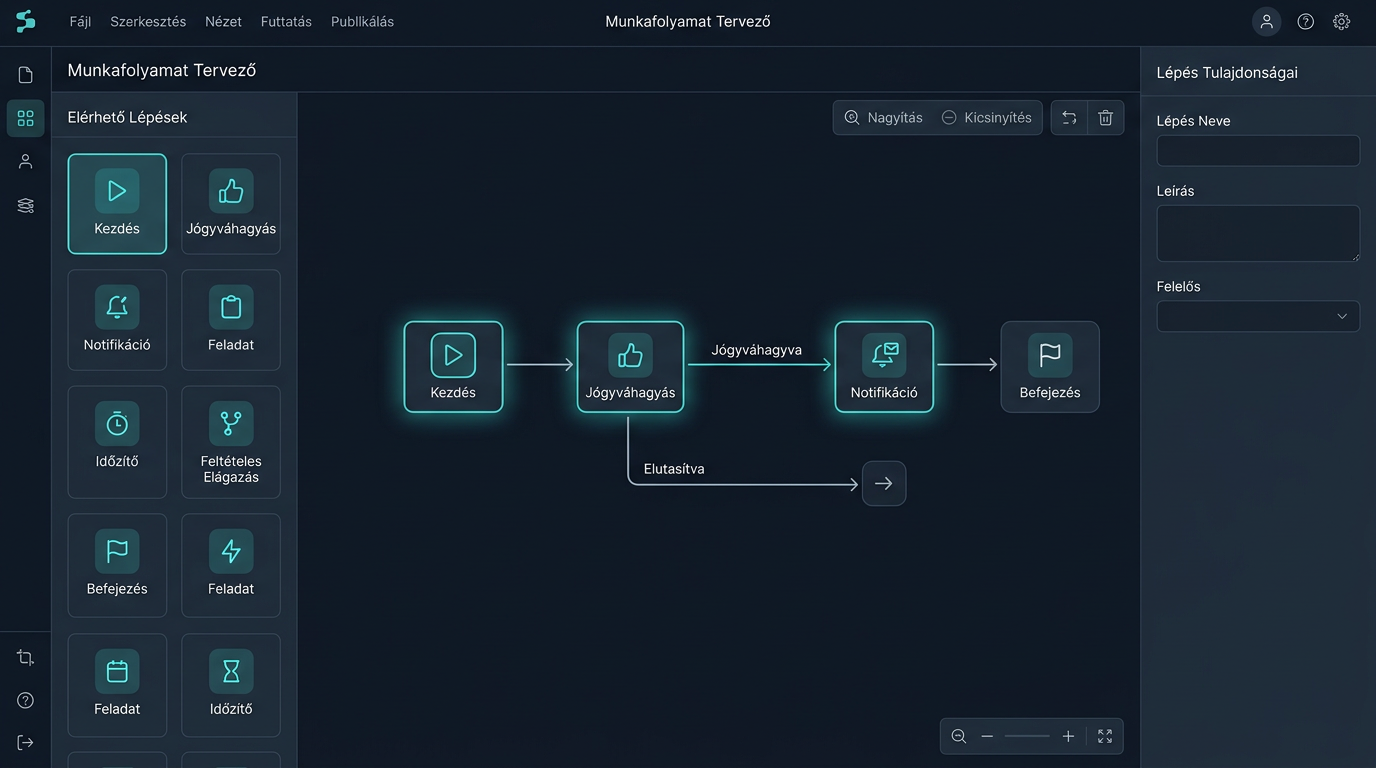Click the trash delete icon above canvas
This screenshot has height=768, width=1376.
click(x=1106, y=117)
